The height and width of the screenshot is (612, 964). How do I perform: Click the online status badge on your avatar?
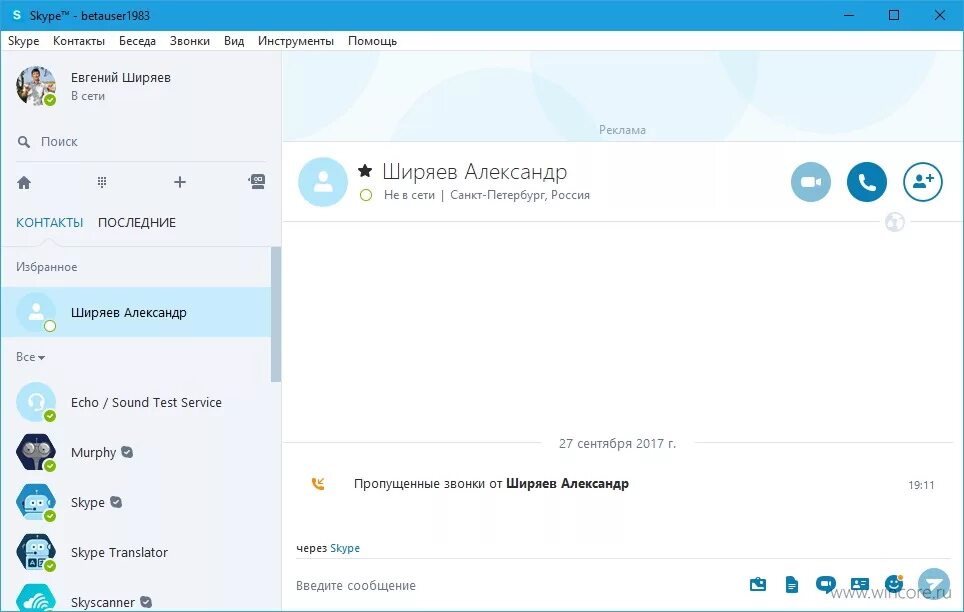tap(50, 100)
